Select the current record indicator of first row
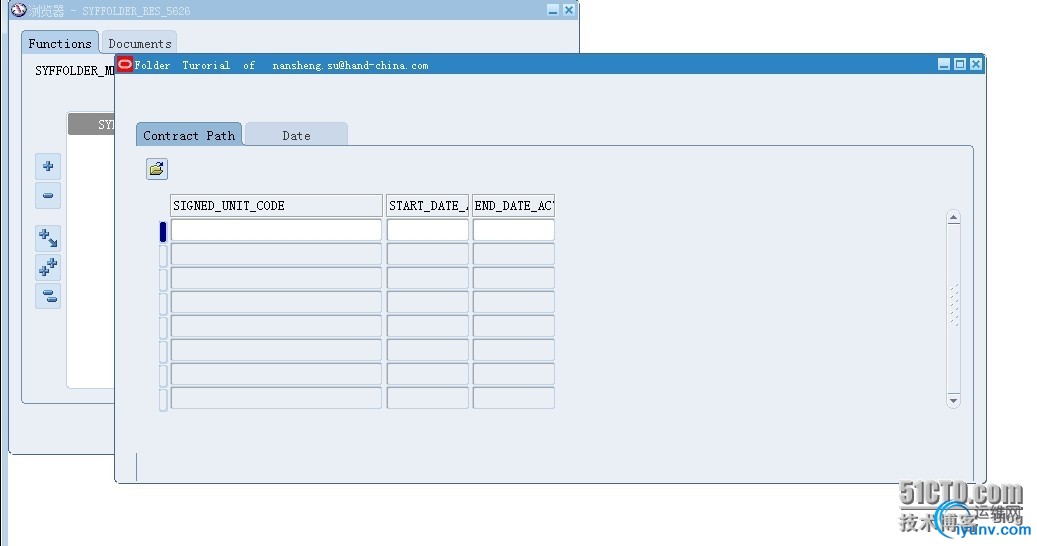 (163, 231)
